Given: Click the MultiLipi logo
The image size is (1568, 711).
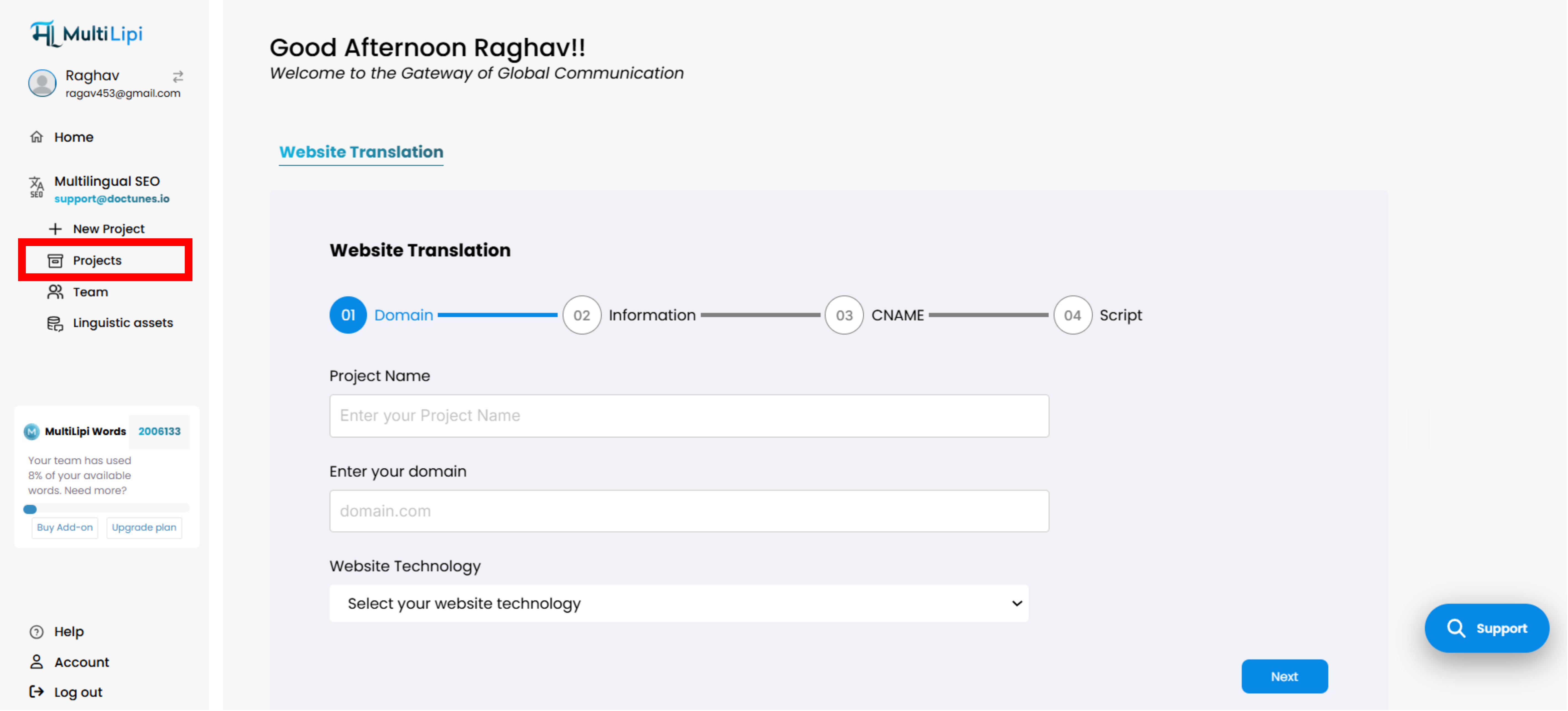Looking at the screenshot, I should pos(87,33).
